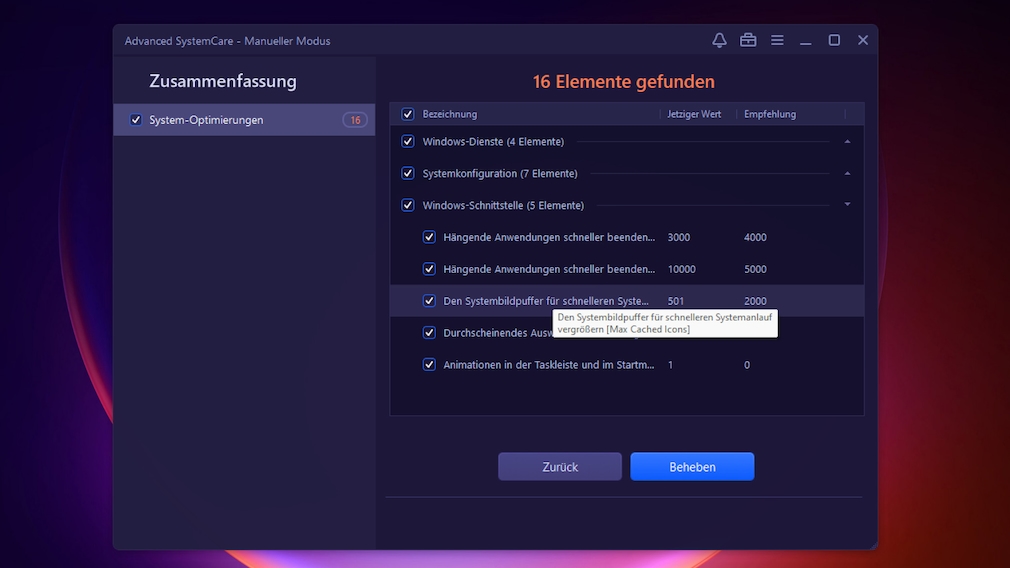This screenshot has width=1010, height=568.
Task: Uncheck the Windows-Dienste group checkbox
Action: [408, 142]
